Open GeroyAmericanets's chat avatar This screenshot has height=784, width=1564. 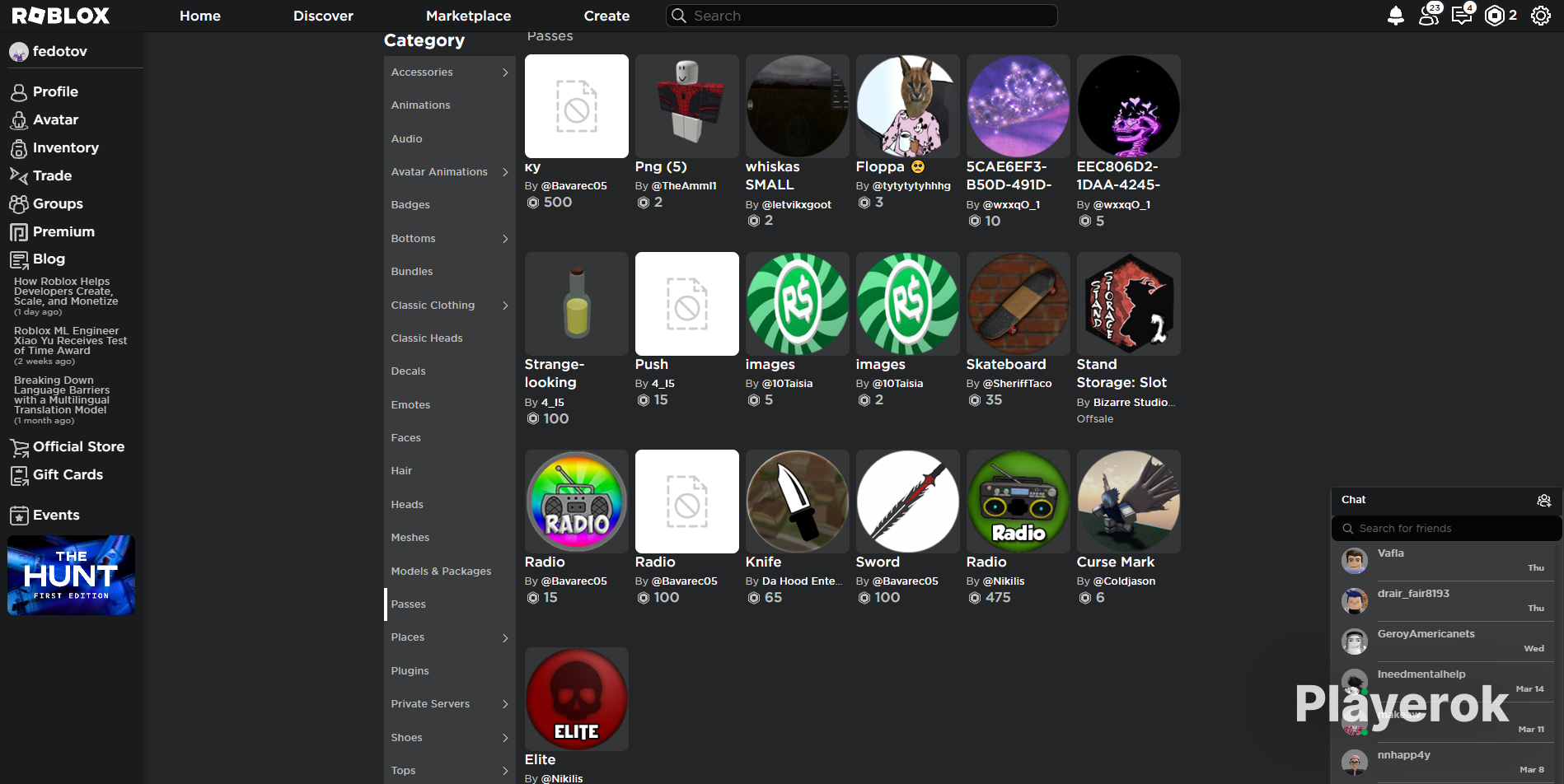click(x=1355, y=642)
